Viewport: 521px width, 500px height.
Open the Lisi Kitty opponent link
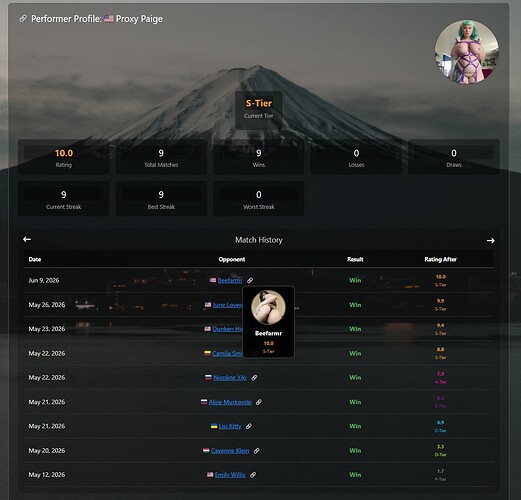click(x=230, y=426)
